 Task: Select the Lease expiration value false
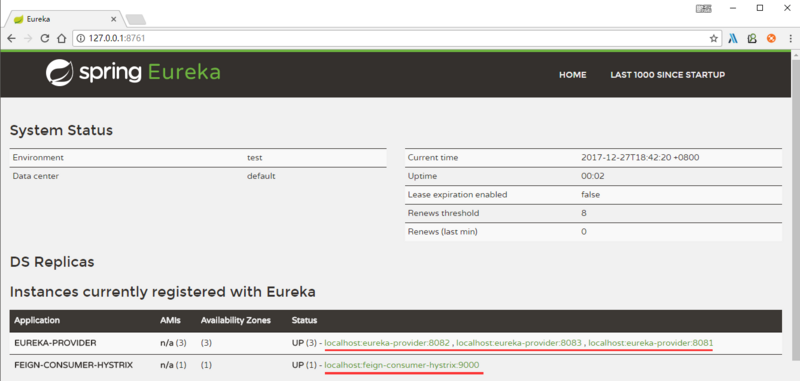(590, 194)
